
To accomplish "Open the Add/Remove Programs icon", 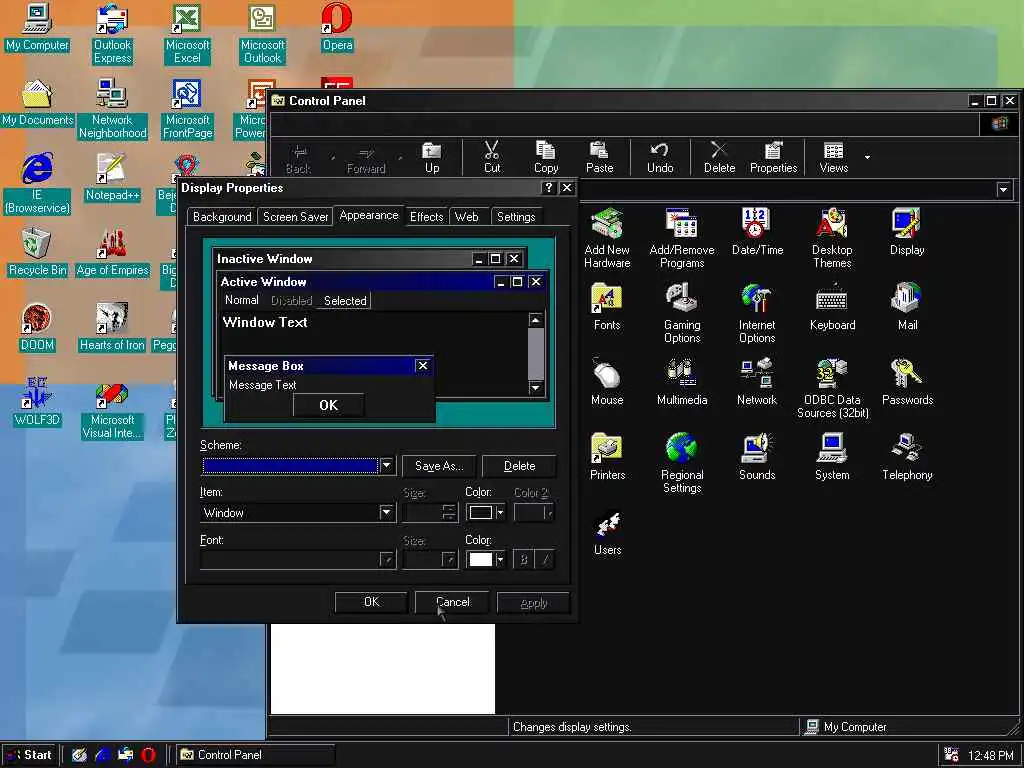I will [x=682, y=238].
